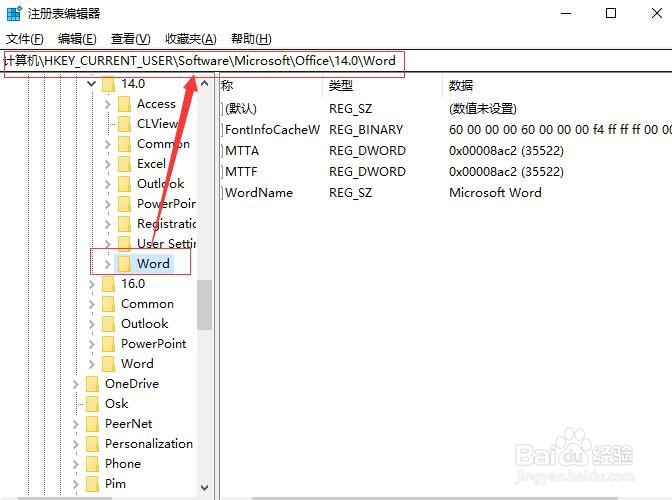Image resolution: width=672 pixels, height=500 pixels.
Task: Click the PeerNet folder icon
Action: [93, 424]
